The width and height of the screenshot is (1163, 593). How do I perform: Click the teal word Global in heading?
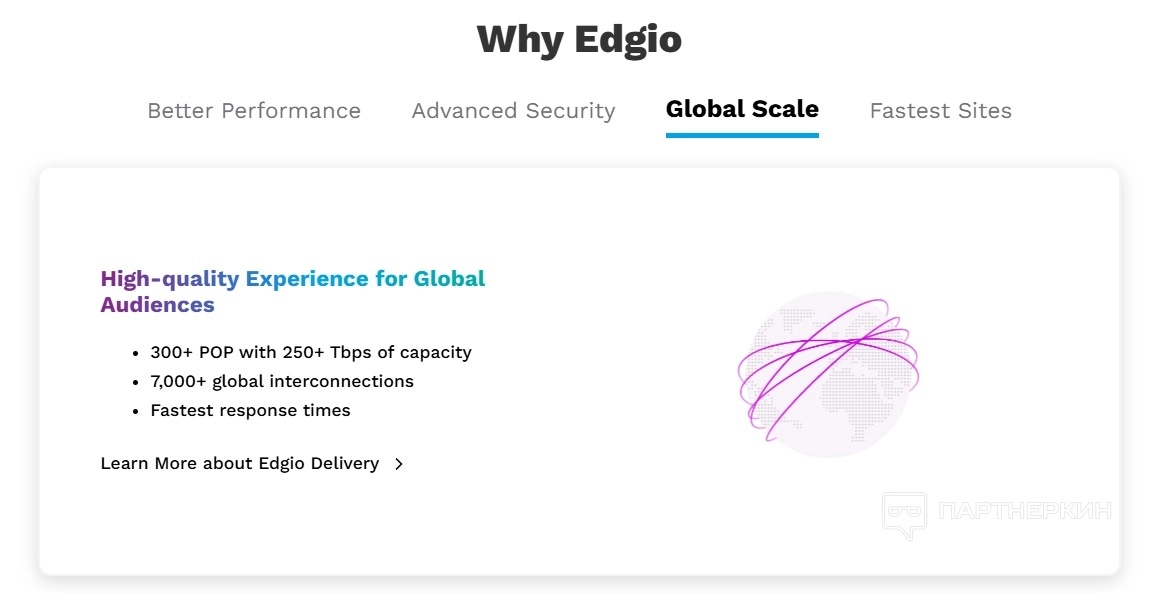[449, 279]
